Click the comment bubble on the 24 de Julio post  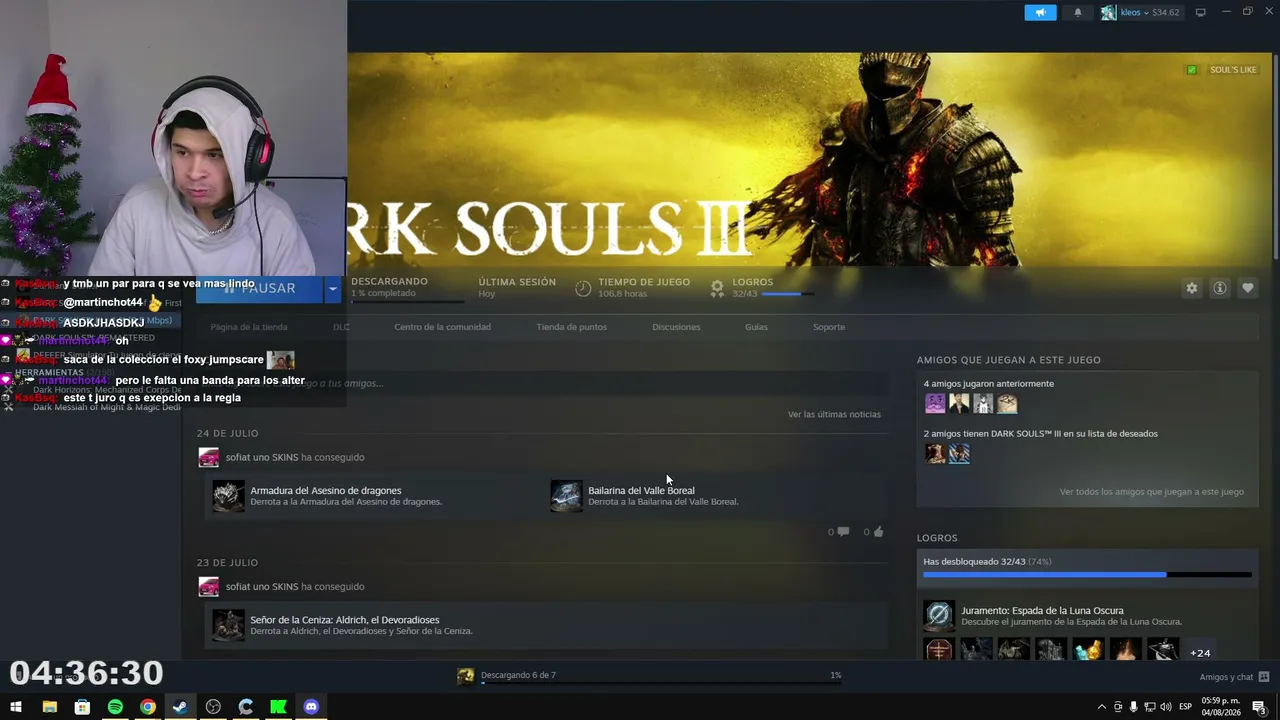(x=843, y=532)
